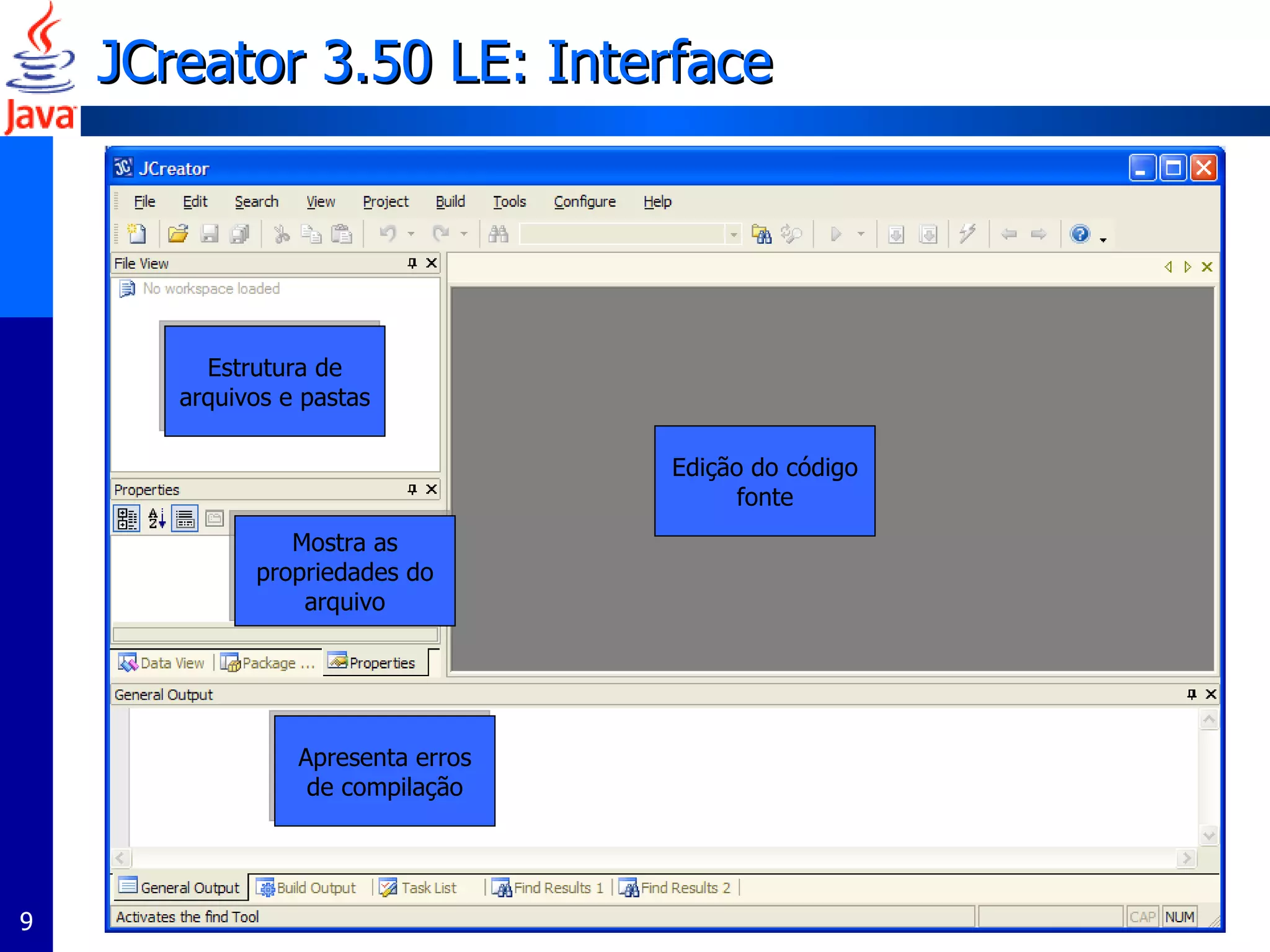Click the Property Pages icon

tap(215, 518)
